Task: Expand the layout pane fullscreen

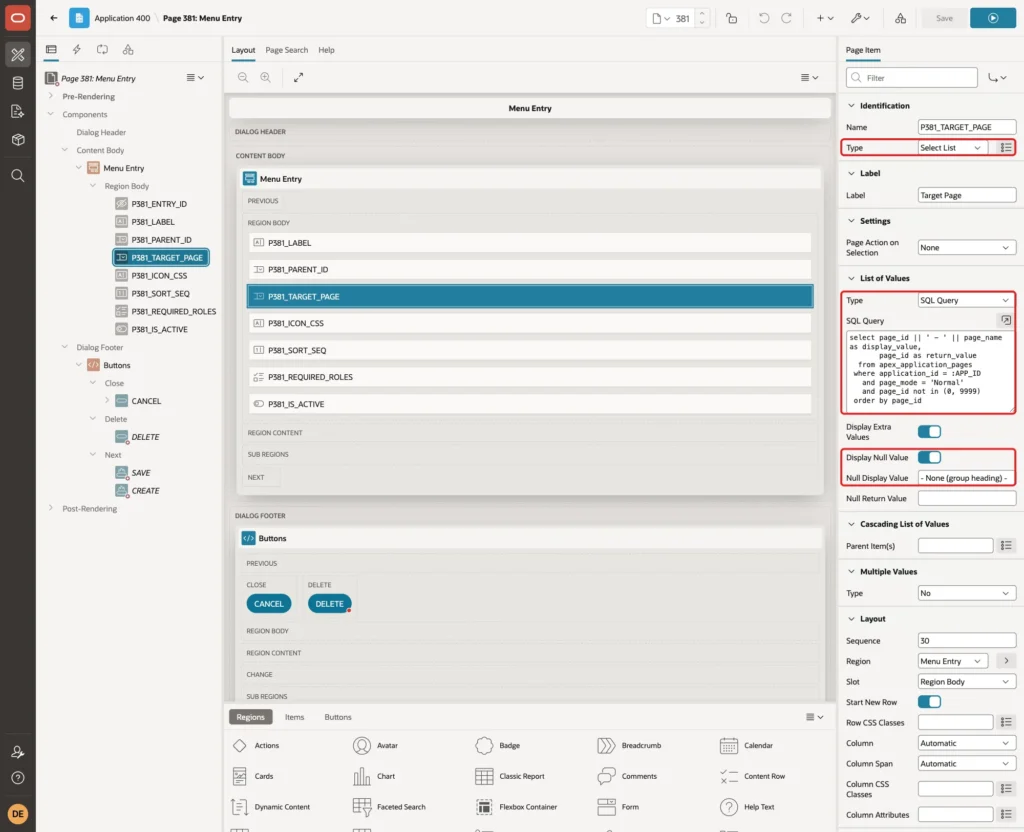Action: (298, 77)
